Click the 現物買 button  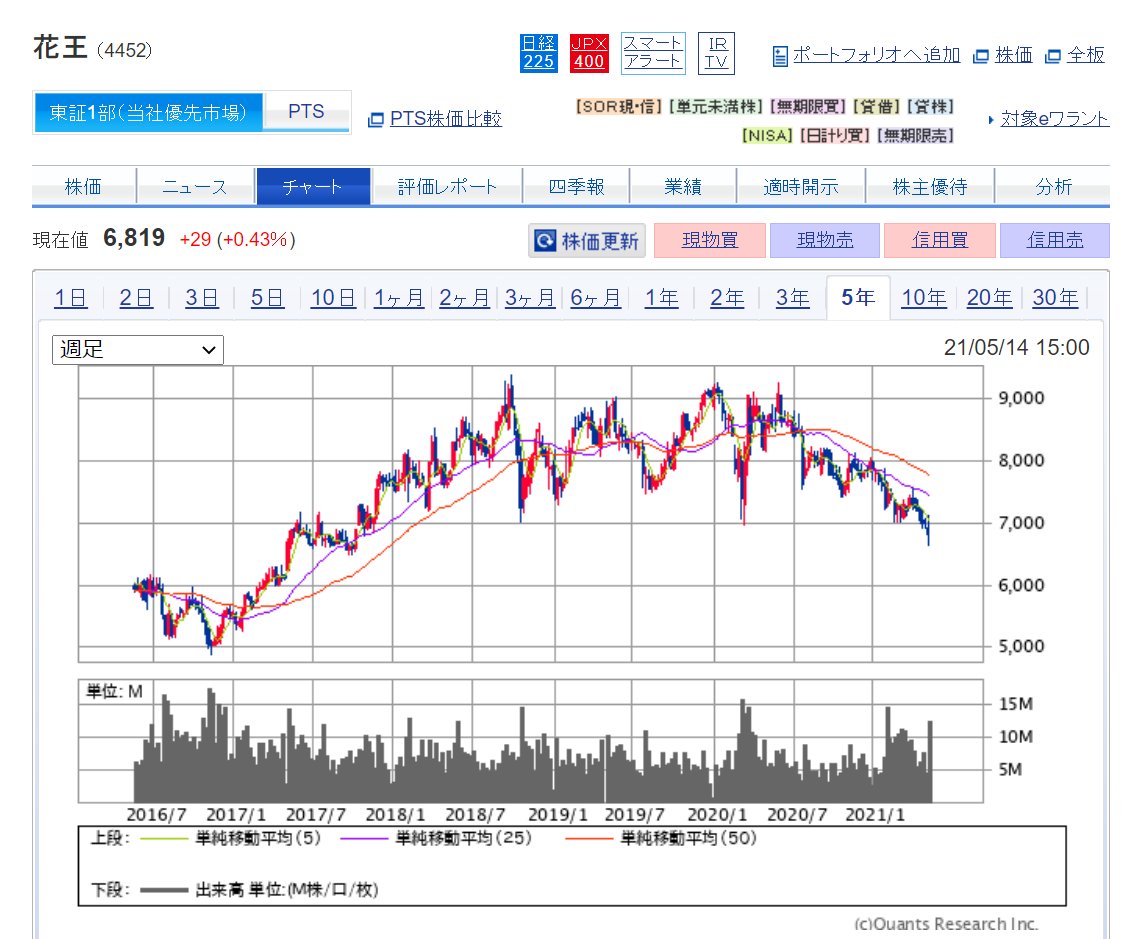710,240
